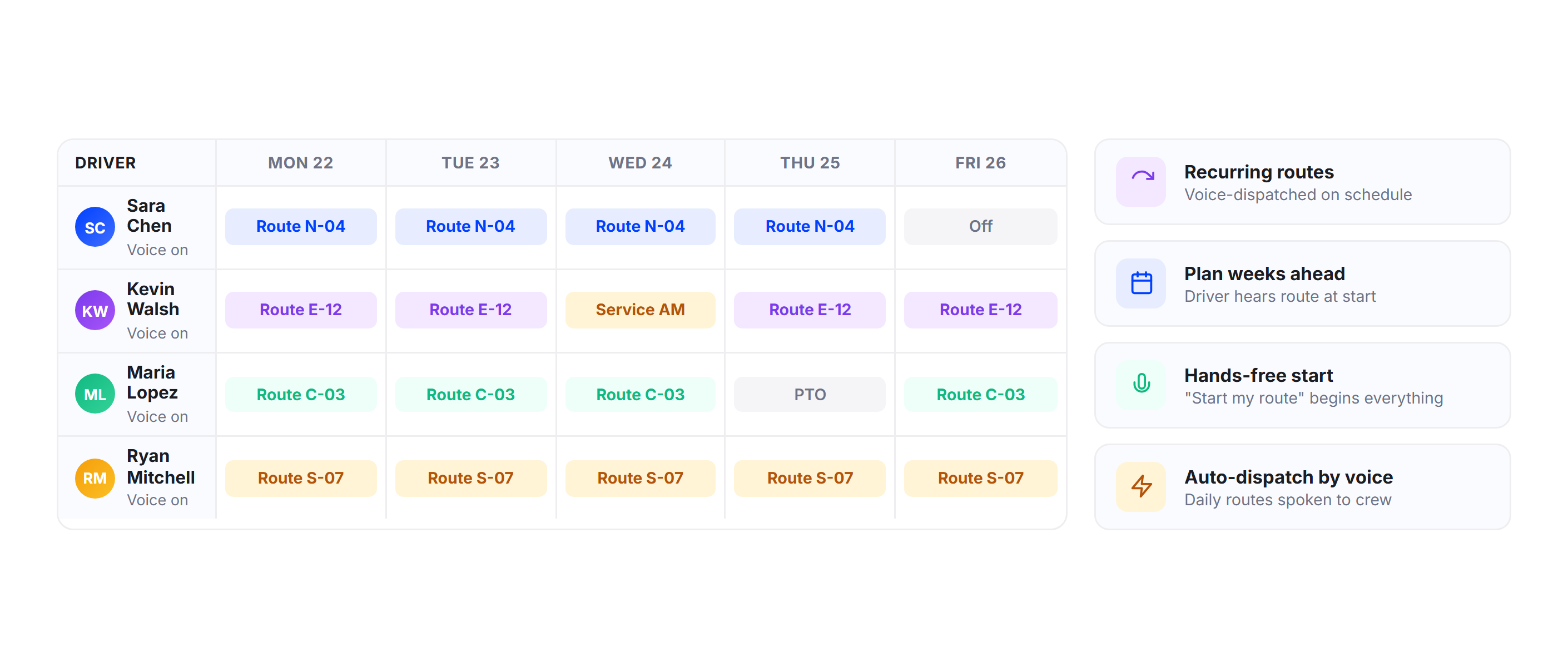Viewport: 1568px width, 667px height.
Task: Click the Sara Chen driver name
Action: [150, 216]
